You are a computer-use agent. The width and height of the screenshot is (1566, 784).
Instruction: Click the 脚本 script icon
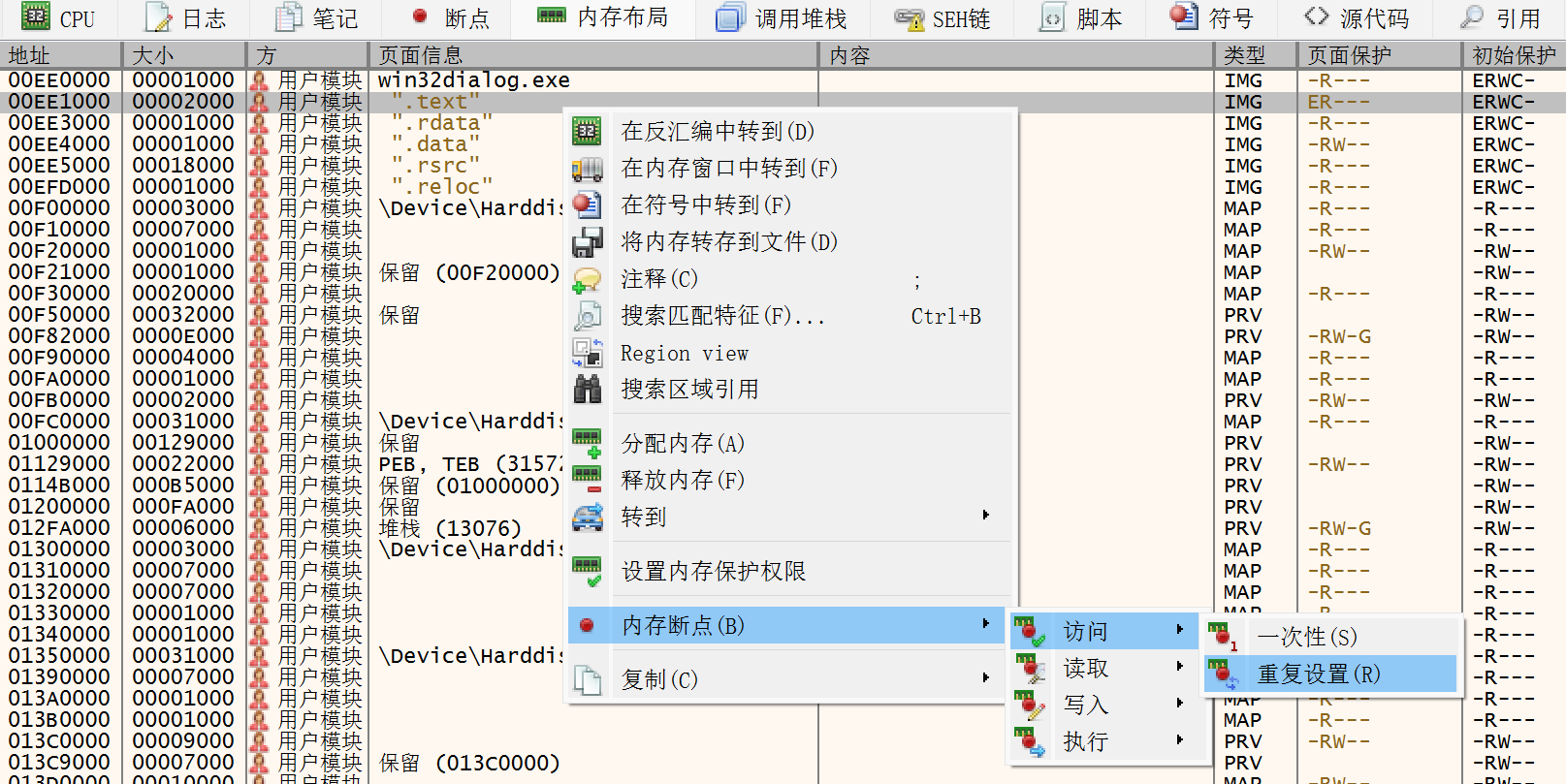coord(1052,17)
